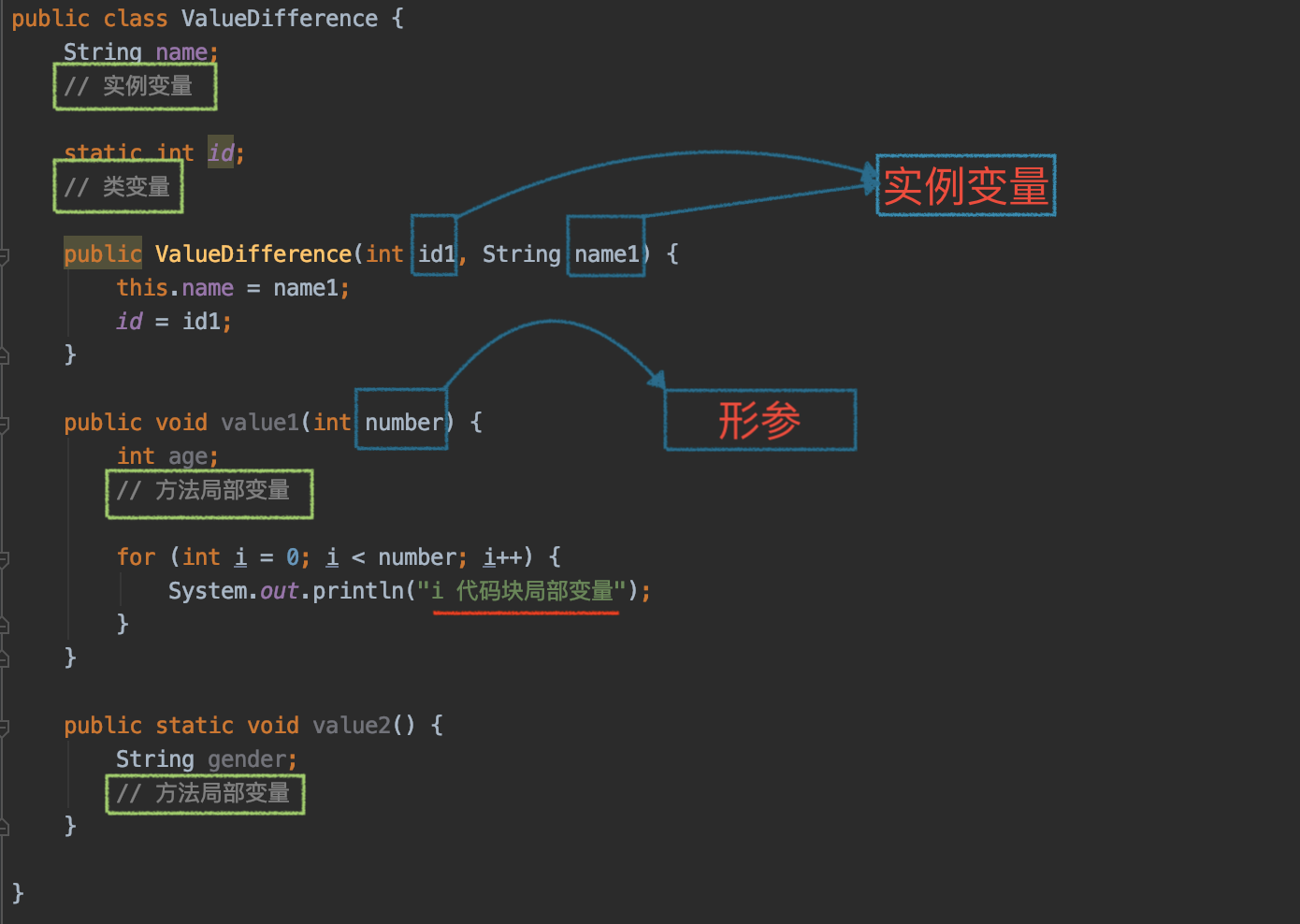
Task: Click the 'name1' constructor parameter
Action: [x=607, y=254]
